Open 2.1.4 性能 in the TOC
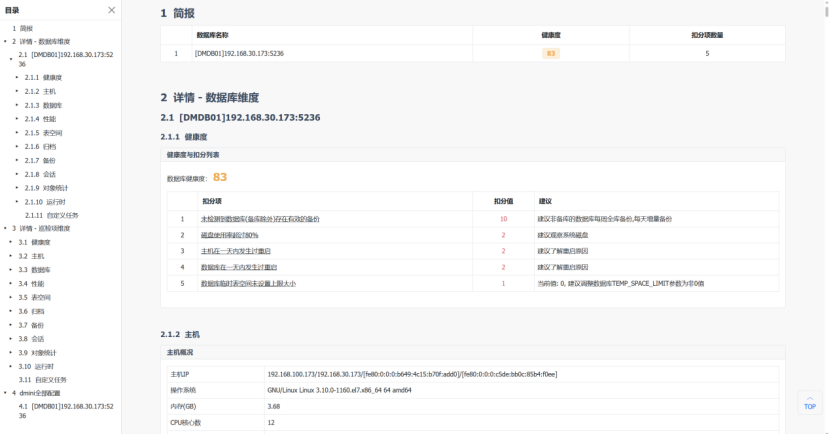 40,119
